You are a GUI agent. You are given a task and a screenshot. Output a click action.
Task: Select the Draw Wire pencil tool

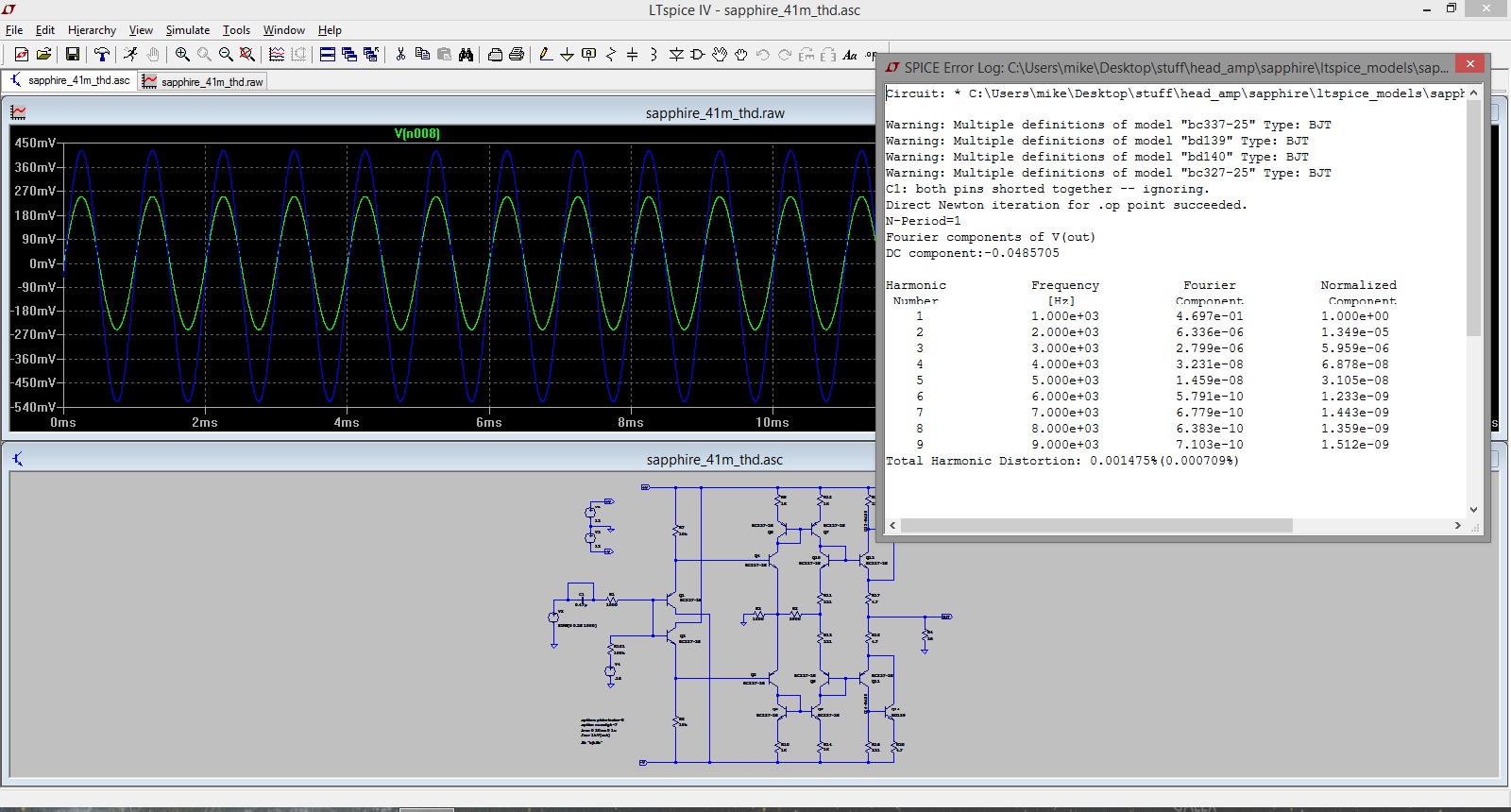tap(546, 55)
